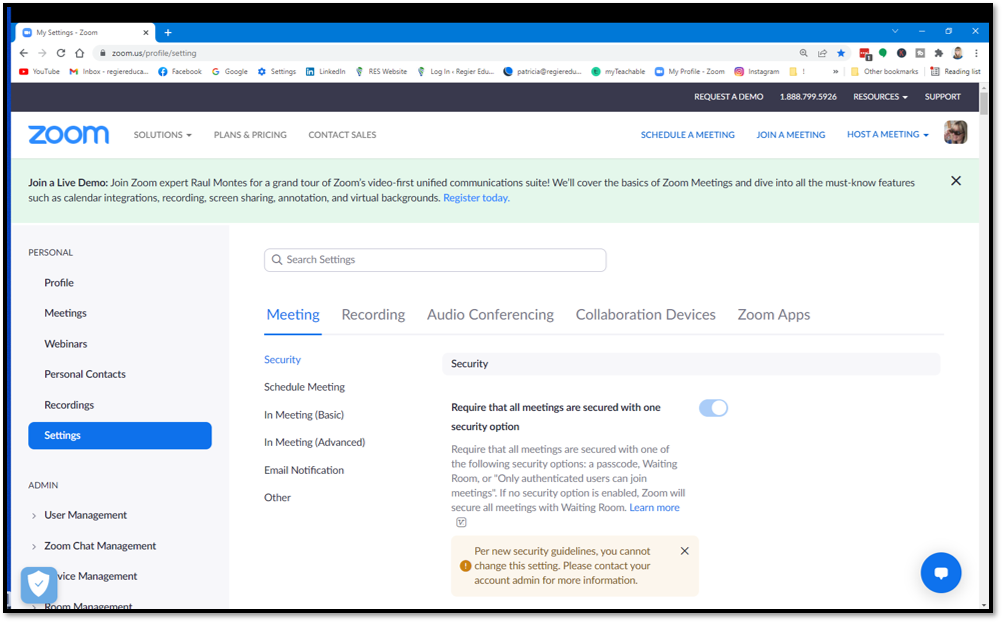Open the blue chat help bubble
This screenshot has width=1002, height=622.
click(941, 573)
